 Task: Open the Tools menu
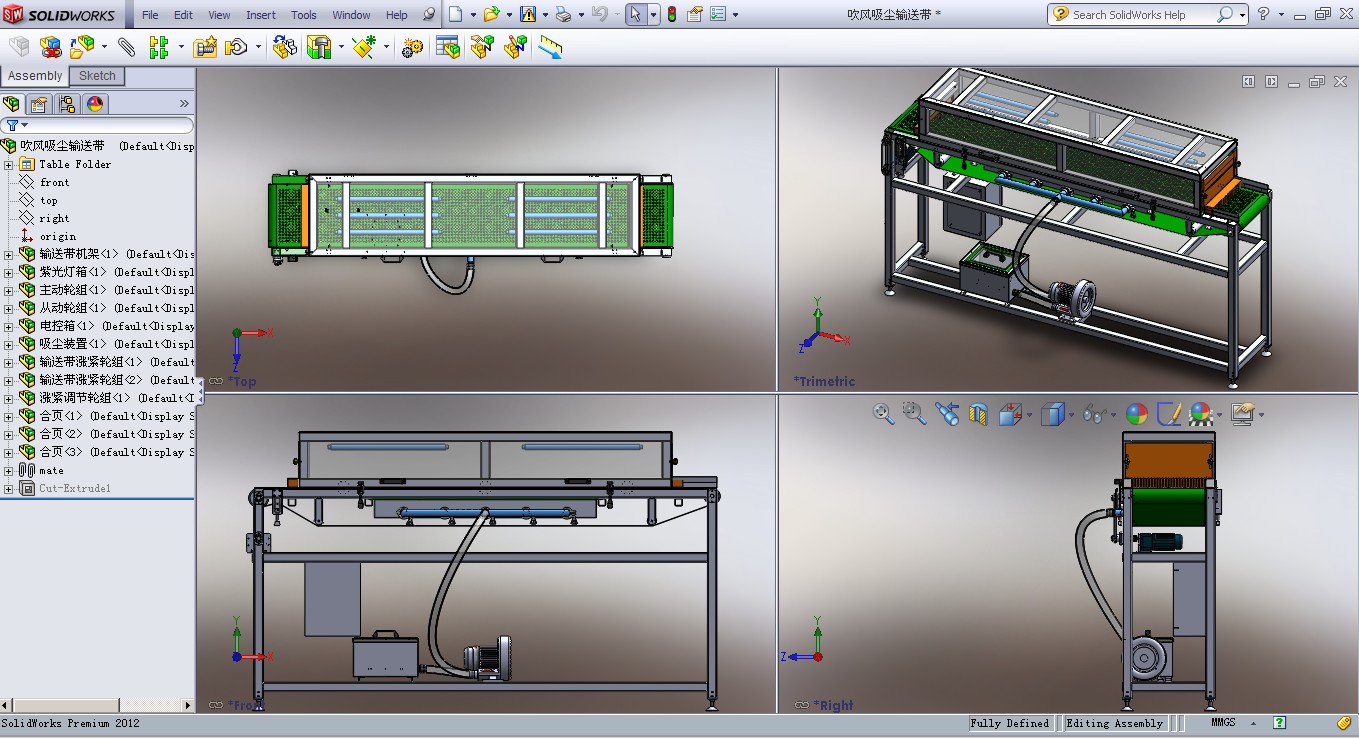click(304, 15)
